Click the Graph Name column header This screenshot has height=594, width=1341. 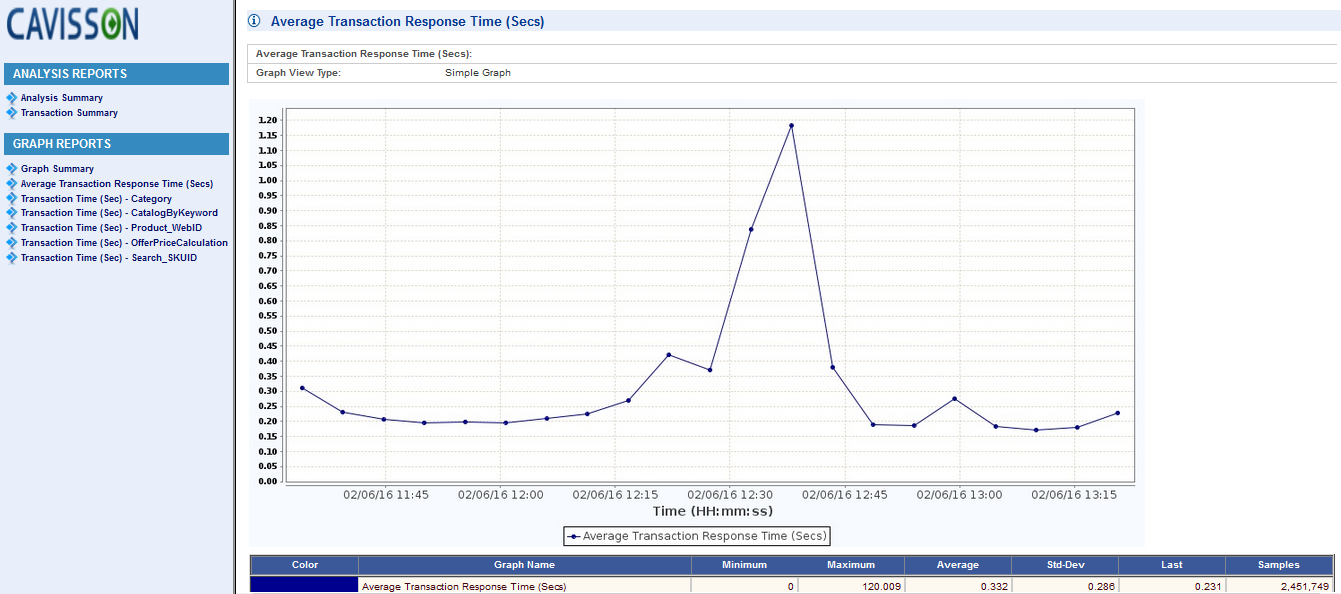(x=524, y=565)
